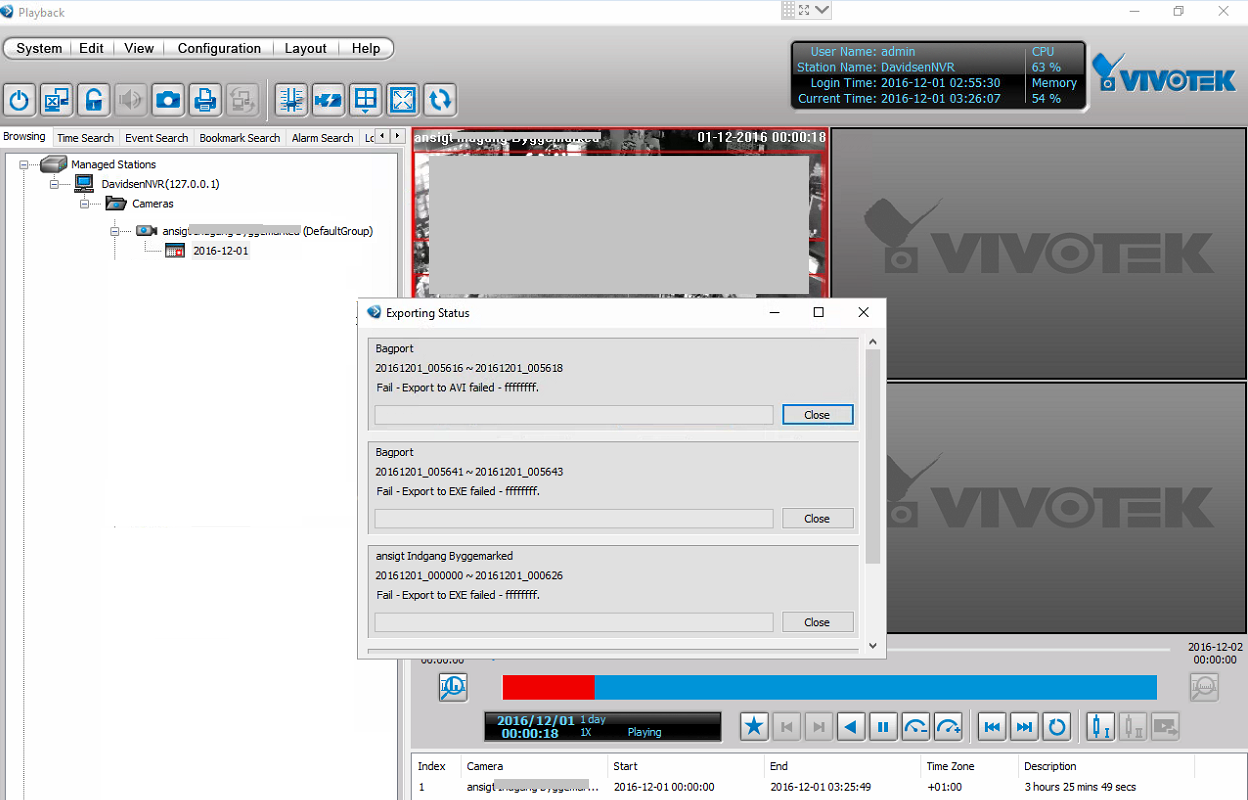Collapse the Managed Stations tree node
This screenshot has width=1248, height=800.
(24, 164)
